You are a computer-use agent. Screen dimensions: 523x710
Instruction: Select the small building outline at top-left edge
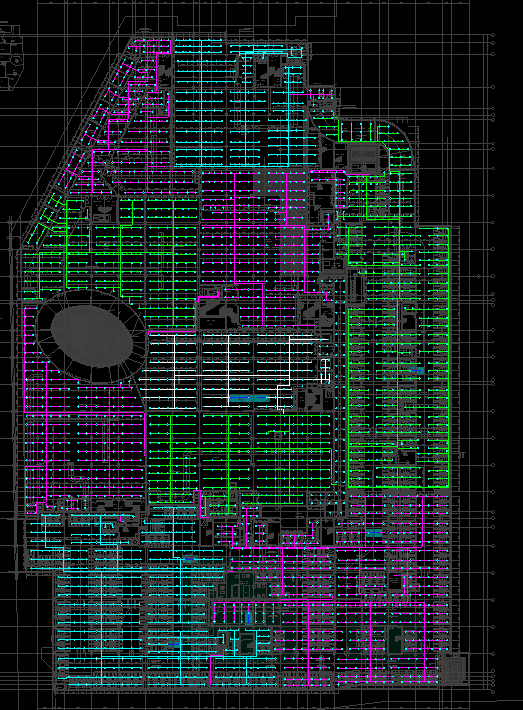11,58
